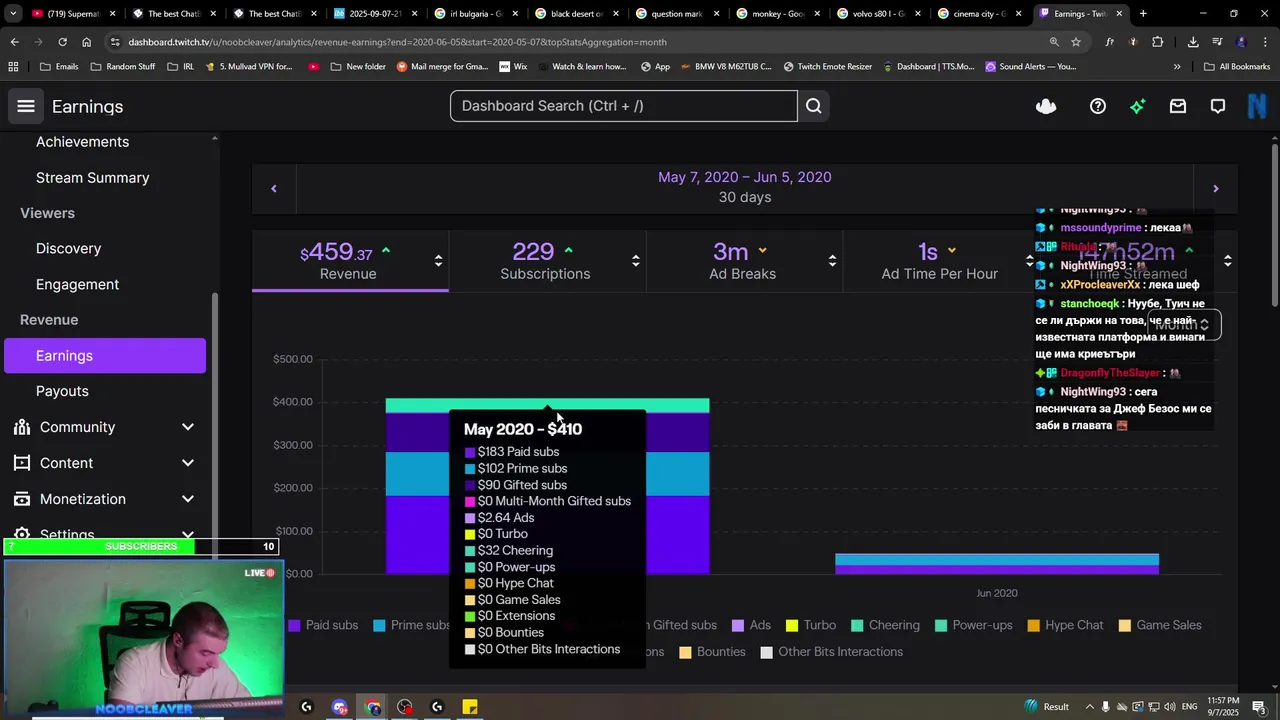
Task: Open the account avatar menu
Action: pyautogui.click(x=1258, y=106)
